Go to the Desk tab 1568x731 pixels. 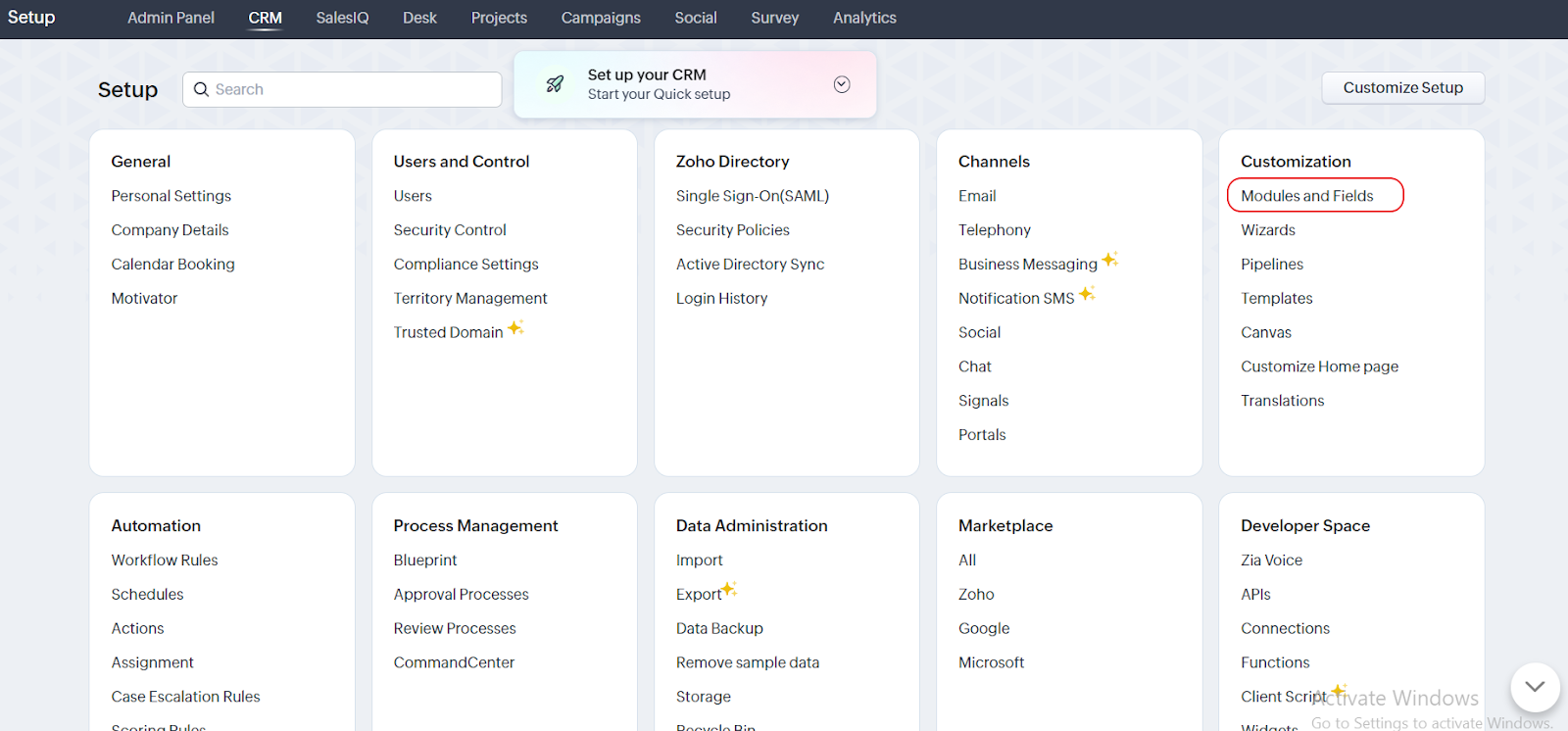[x=419, y=18]
